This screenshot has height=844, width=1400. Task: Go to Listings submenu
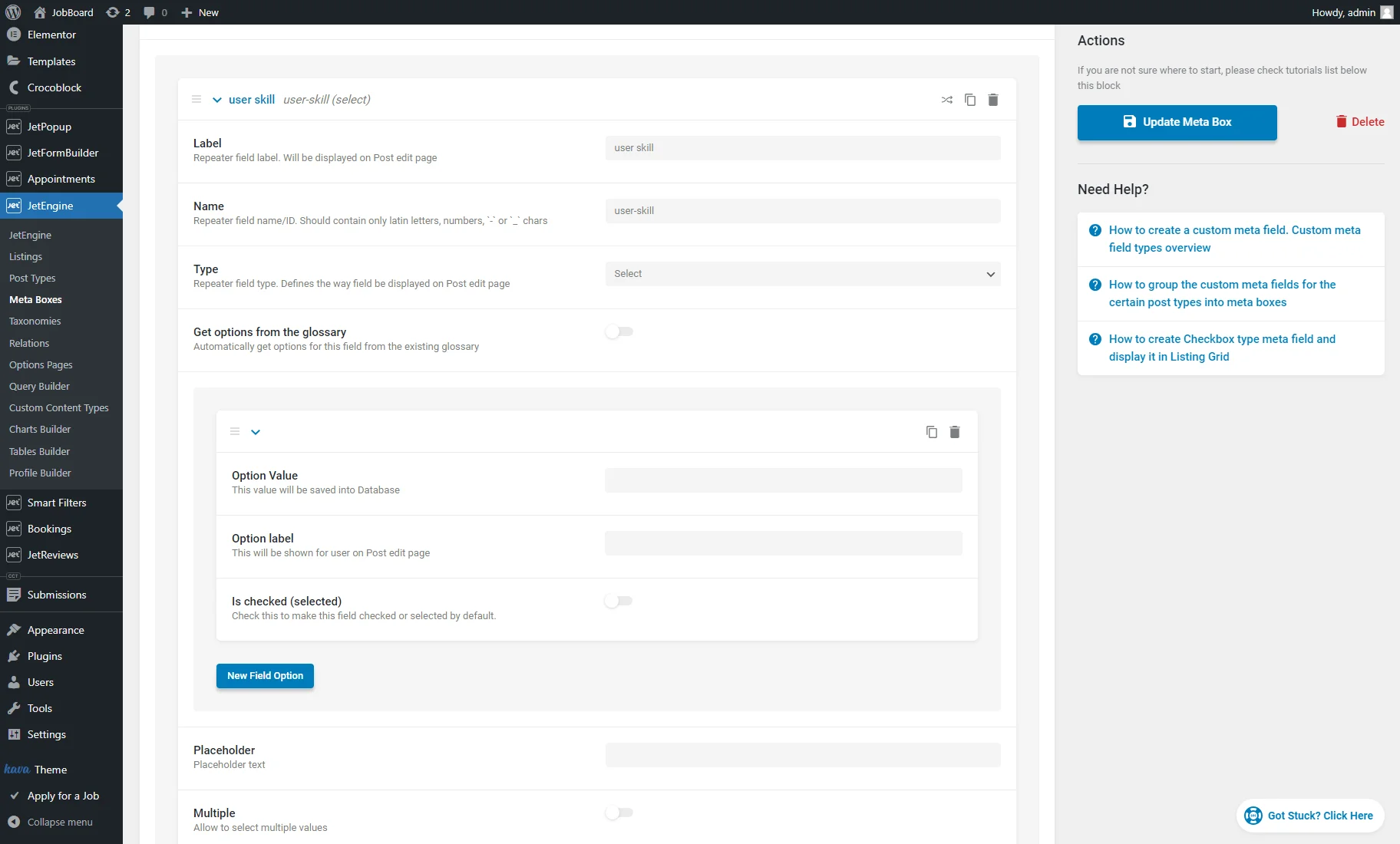pyautogui.click(x=25, y=256)
